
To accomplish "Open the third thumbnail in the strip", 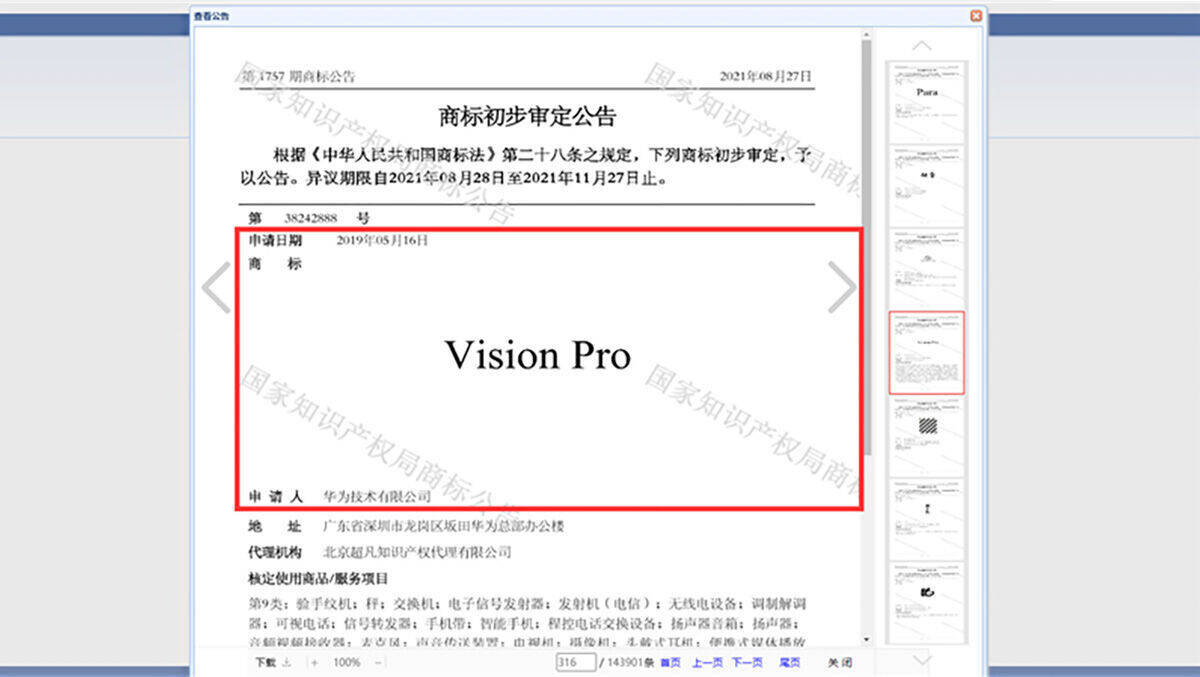I will coord(927,269).
